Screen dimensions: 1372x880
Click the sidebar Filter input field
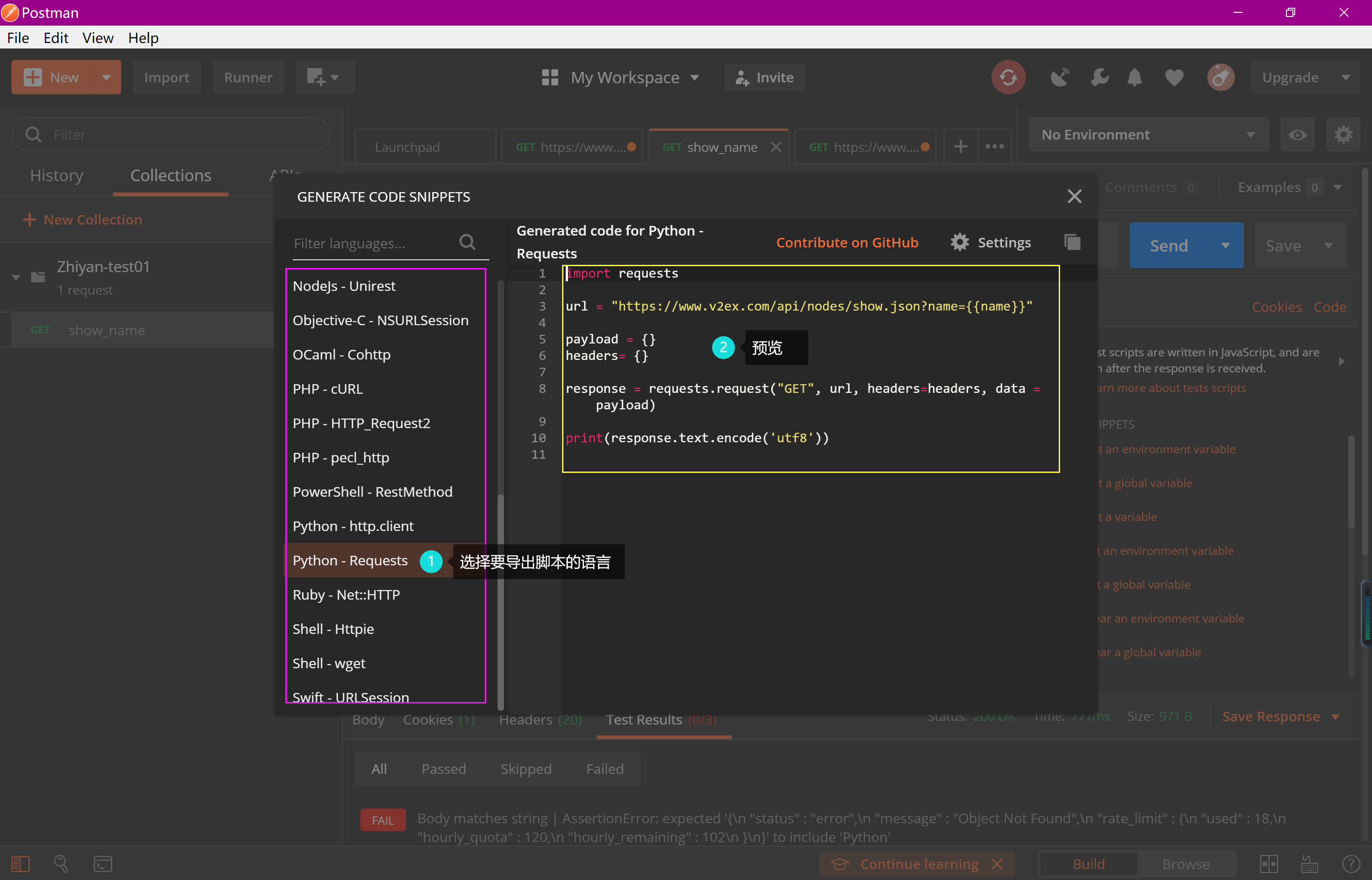click(171, 134)
